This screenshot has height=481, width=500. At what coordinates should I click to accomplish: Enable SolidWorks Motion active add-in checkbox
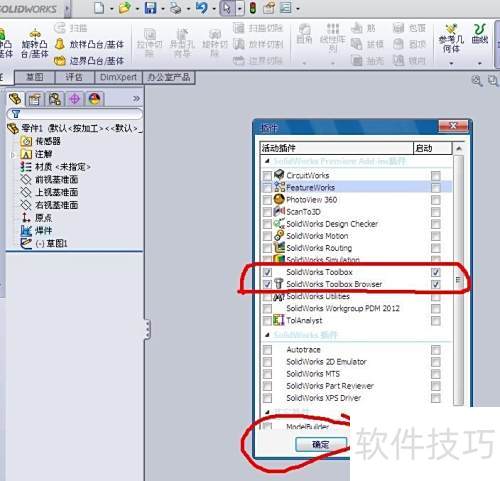(267, 236)
